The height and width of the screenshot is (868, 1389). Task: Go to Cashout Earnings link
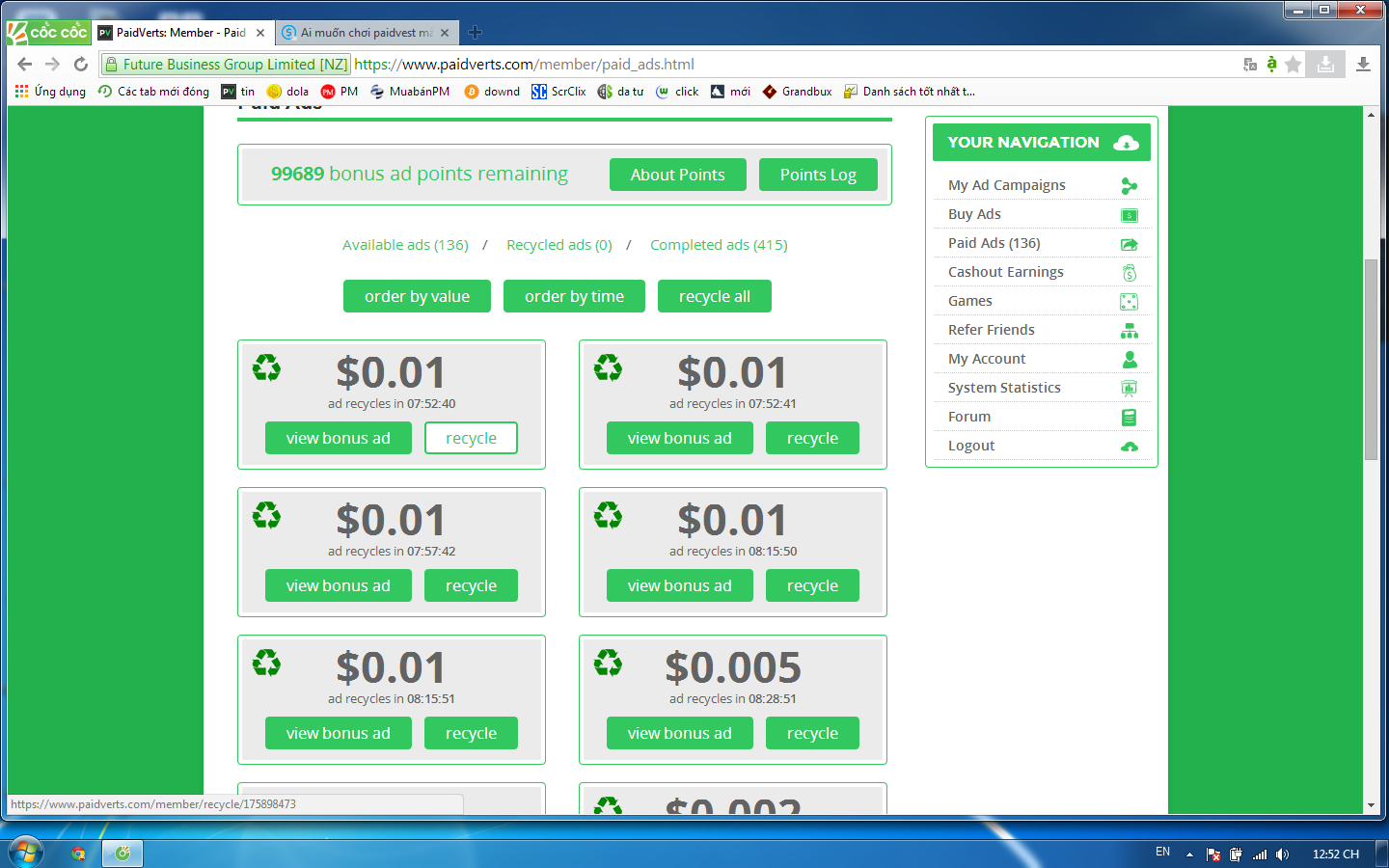pyautogui.click(x=1006, y=272)
